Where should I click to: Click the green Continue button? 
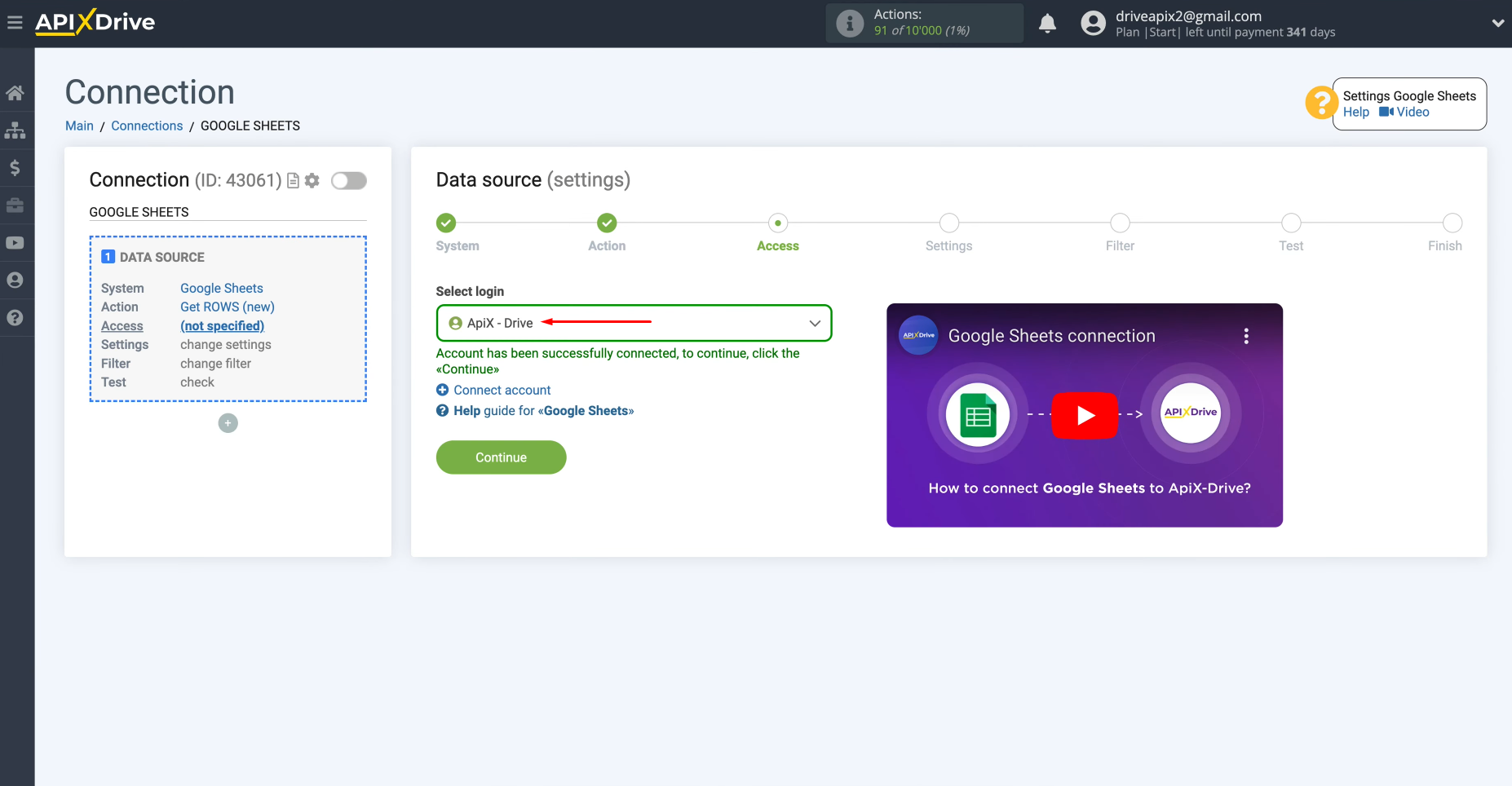tap(500, 457)
